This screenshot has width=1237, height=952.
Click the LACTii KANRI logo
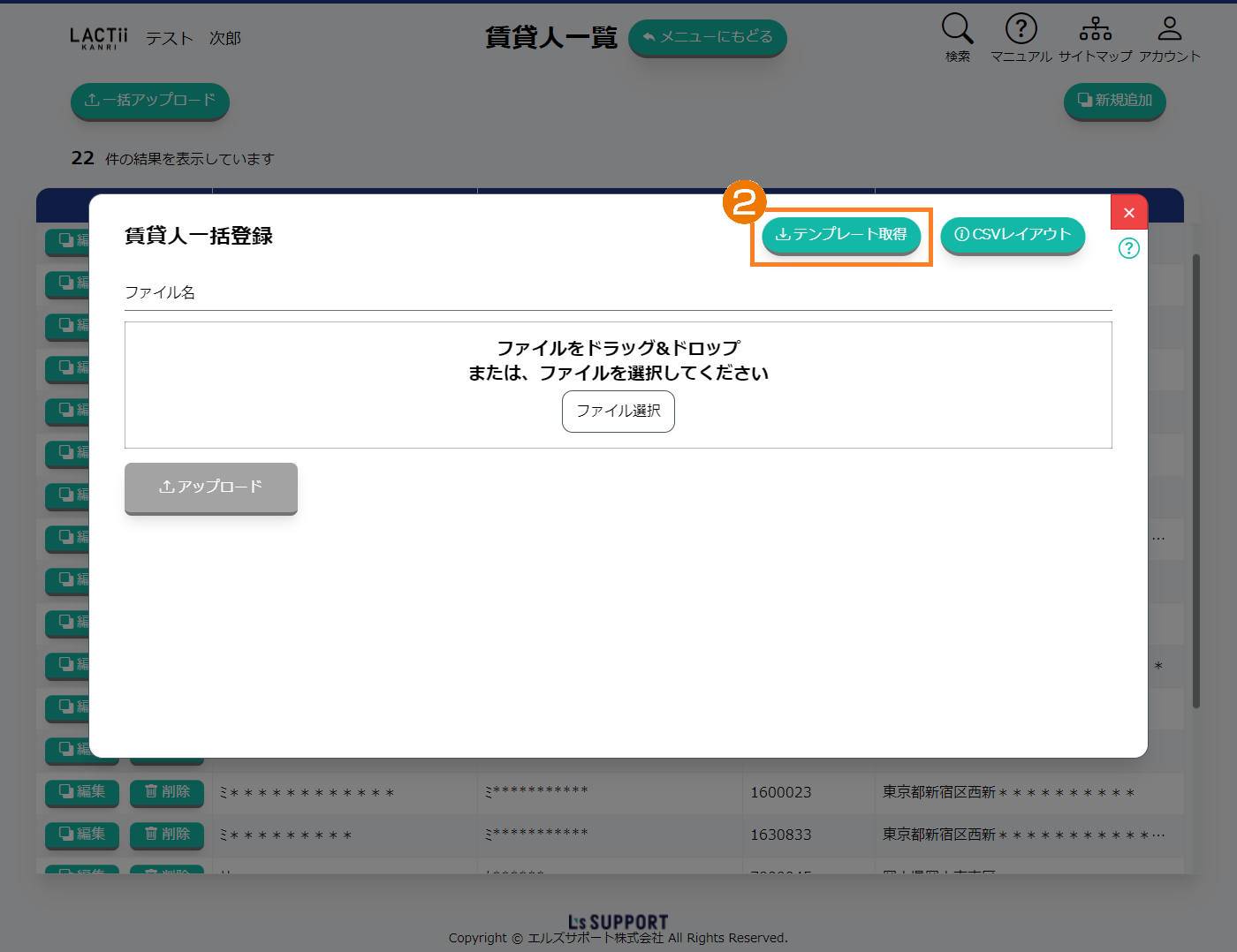coord(99,38)
